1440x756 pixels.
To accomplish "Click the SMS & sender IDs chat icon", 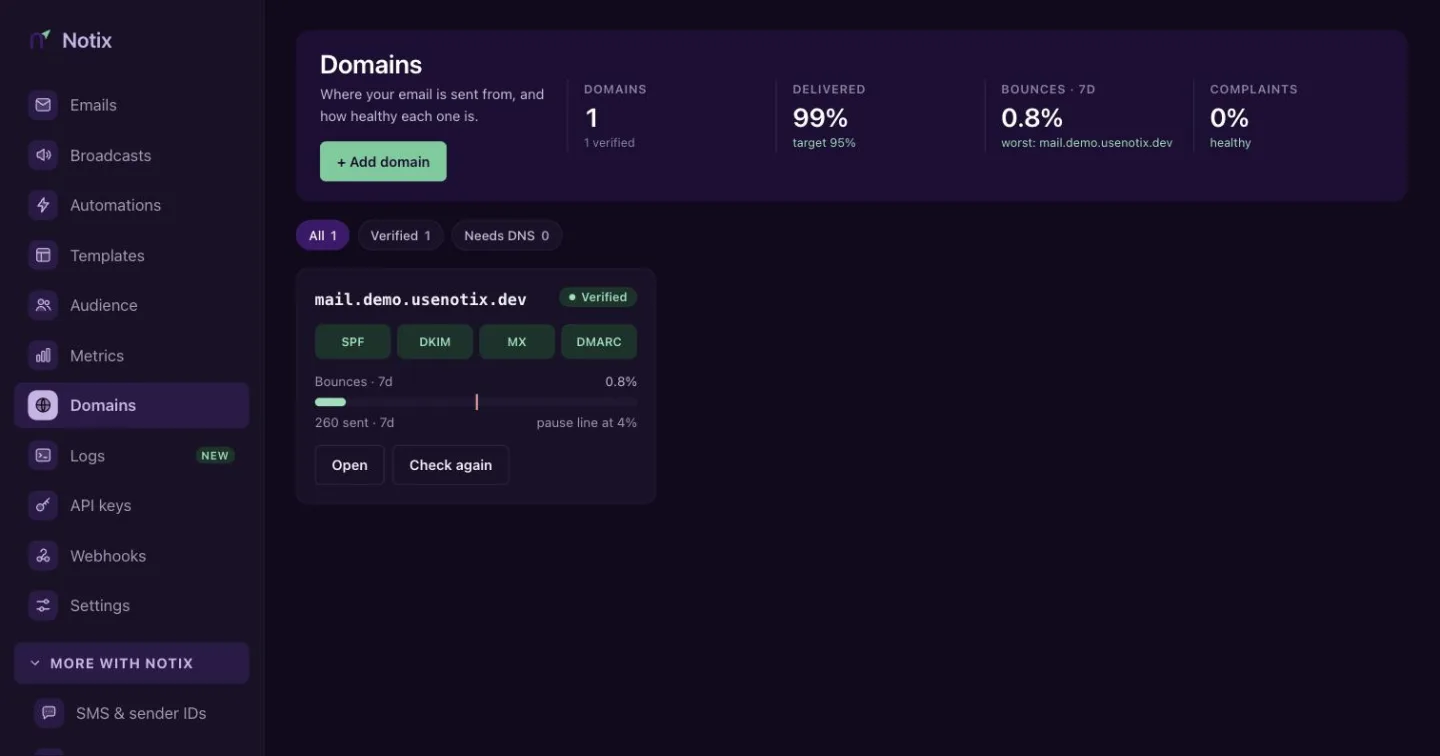I will click(x=49, y=713).
